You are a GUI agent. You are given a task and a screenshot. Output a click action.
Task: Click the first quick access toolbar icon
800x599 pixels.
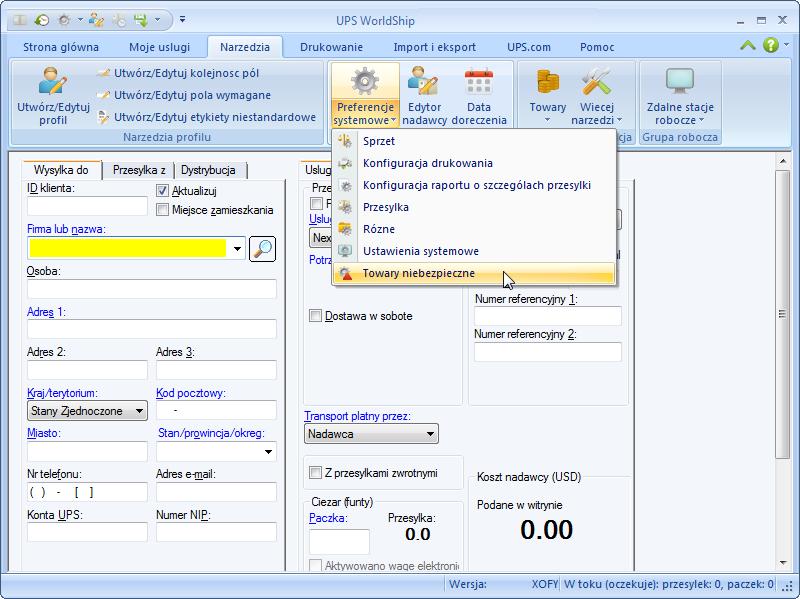click(x=20, y=20)
